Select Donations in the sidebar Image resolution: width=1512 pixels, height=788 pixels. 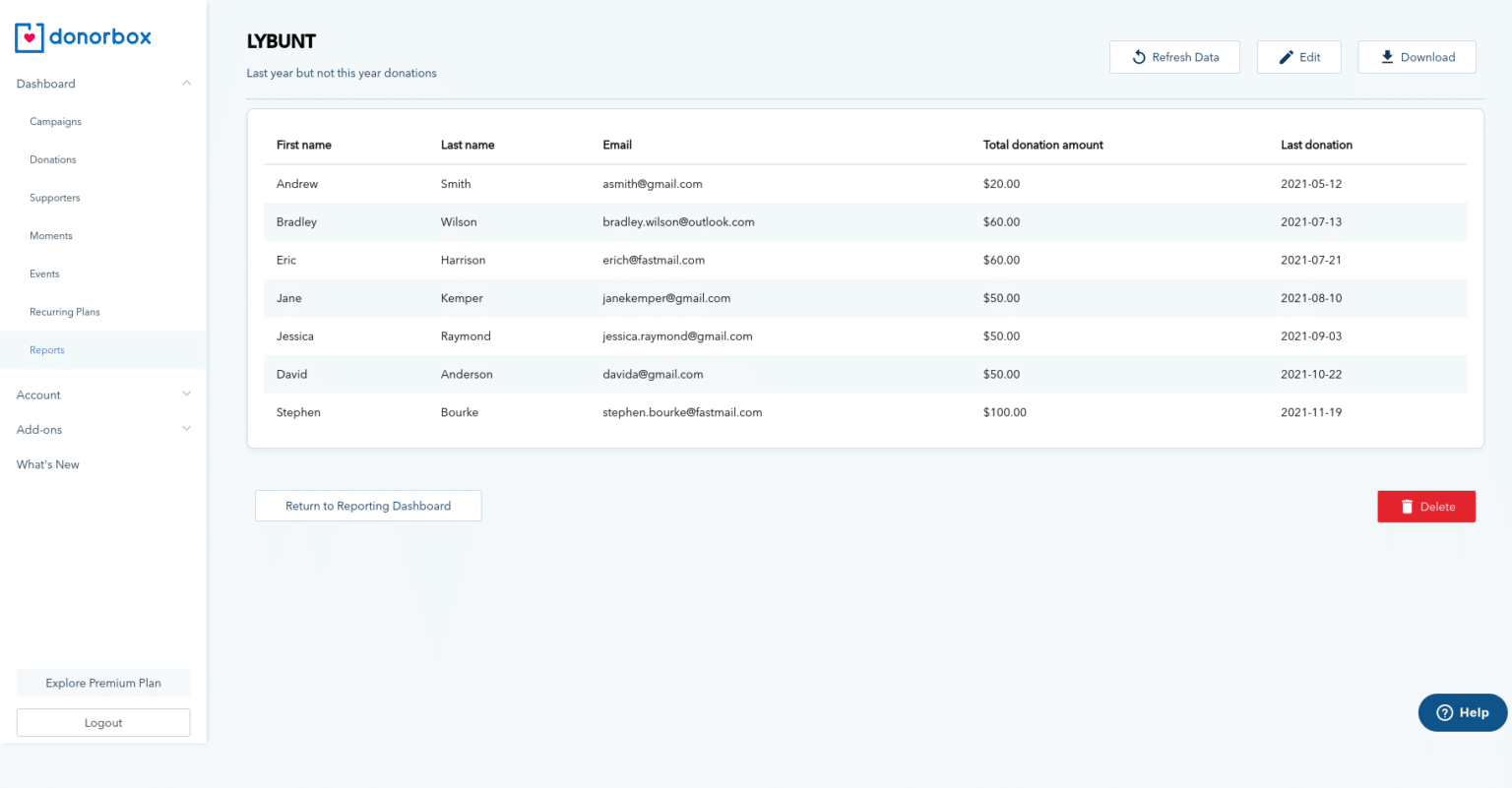click(52, 158)
